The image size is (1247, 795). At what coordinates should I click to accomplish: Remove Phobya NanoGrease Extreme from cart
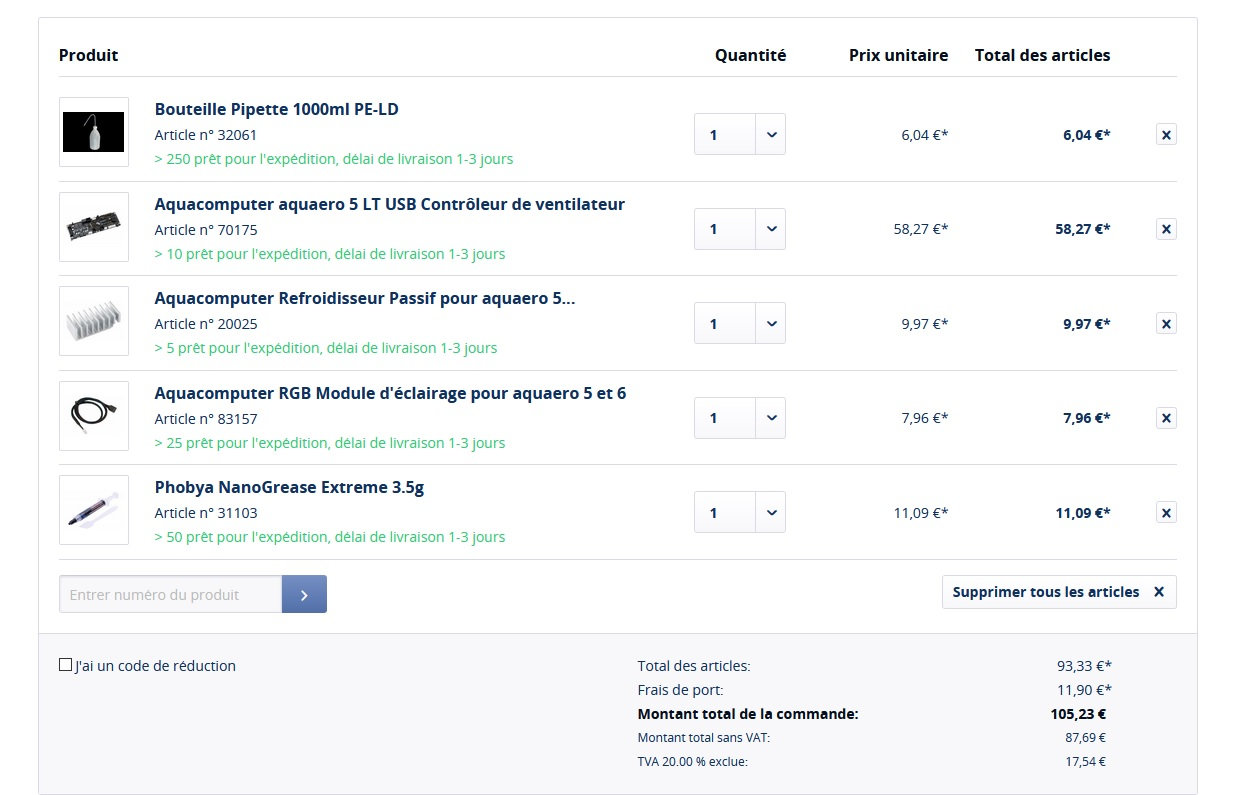point(1165,512)
